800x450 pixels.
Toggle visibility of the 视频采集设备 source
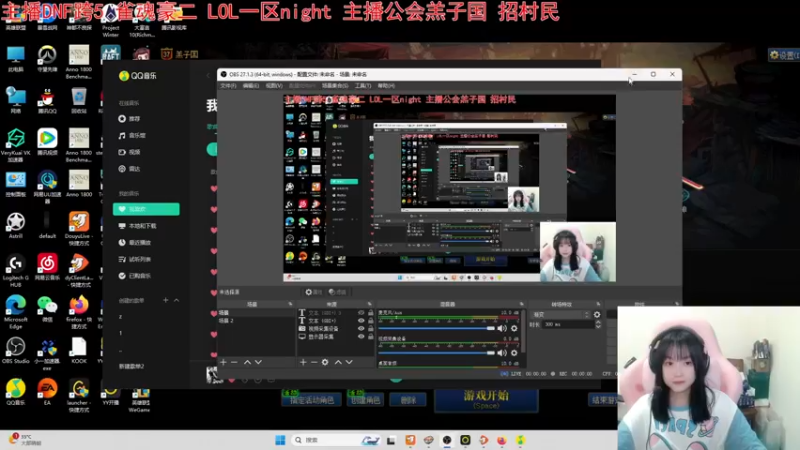[x=361, y=329]
